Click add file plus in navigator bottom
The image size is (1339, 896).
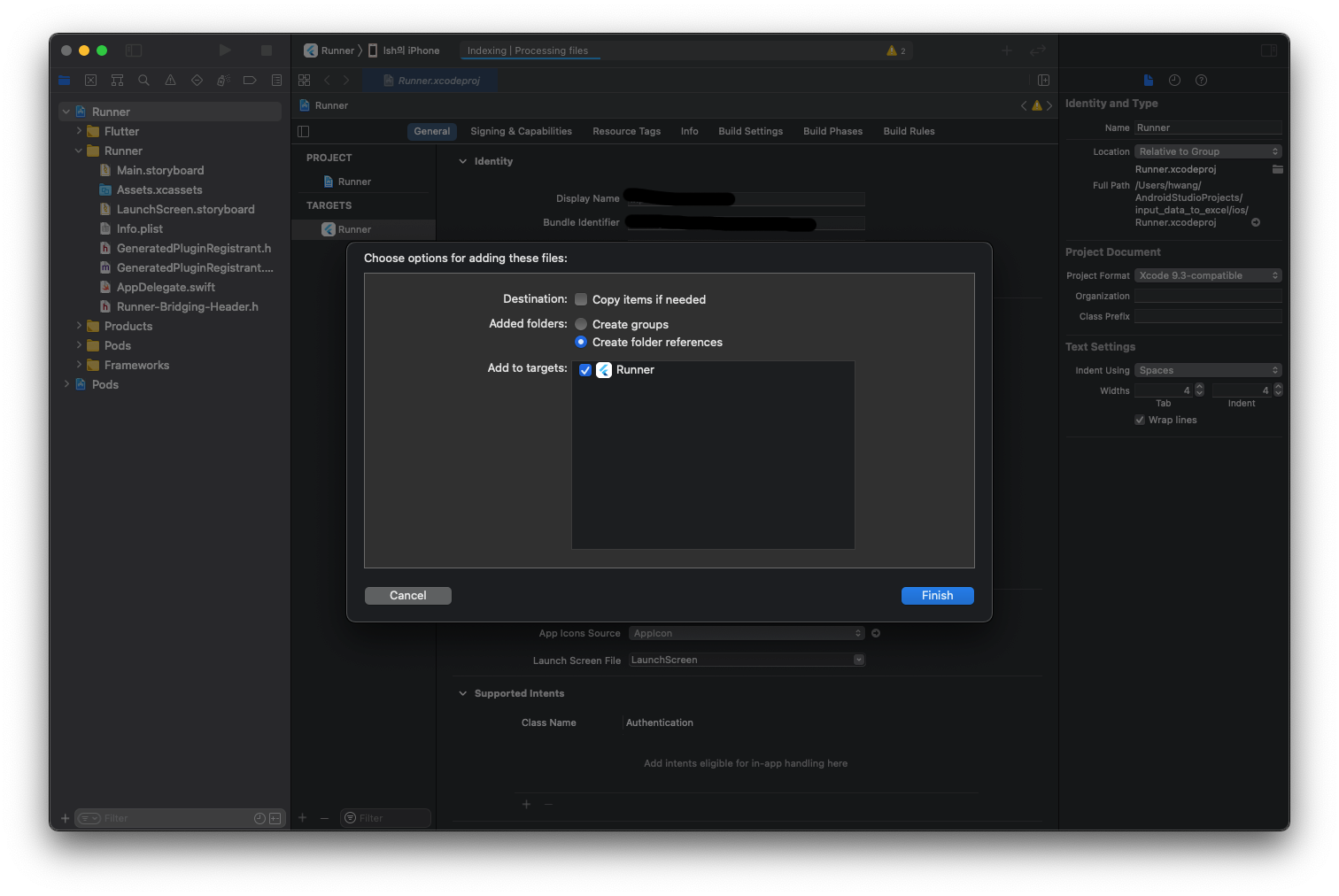pos(65,818)
